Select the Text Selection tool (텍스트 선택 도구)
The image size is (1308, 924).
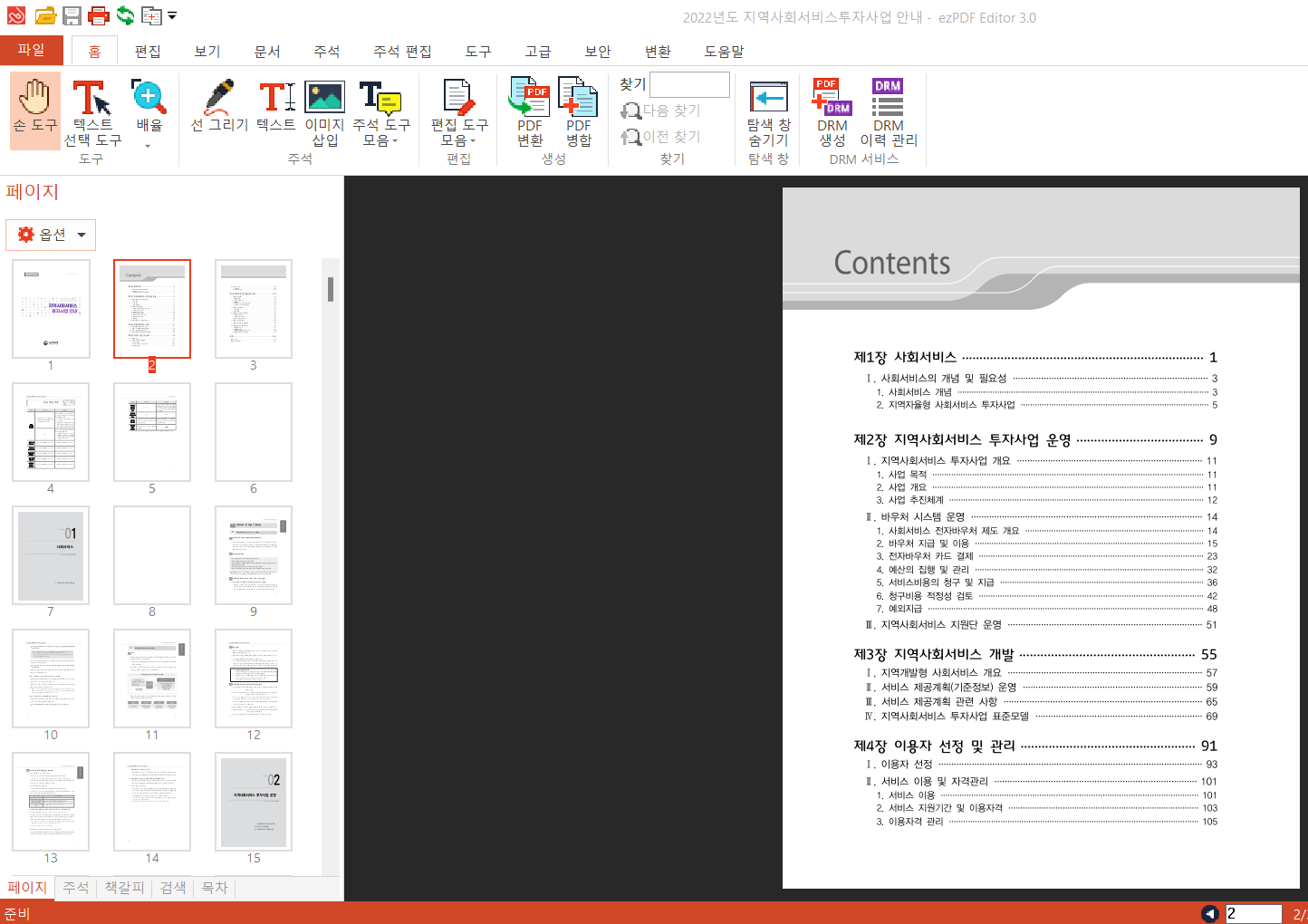click(92, 112)
